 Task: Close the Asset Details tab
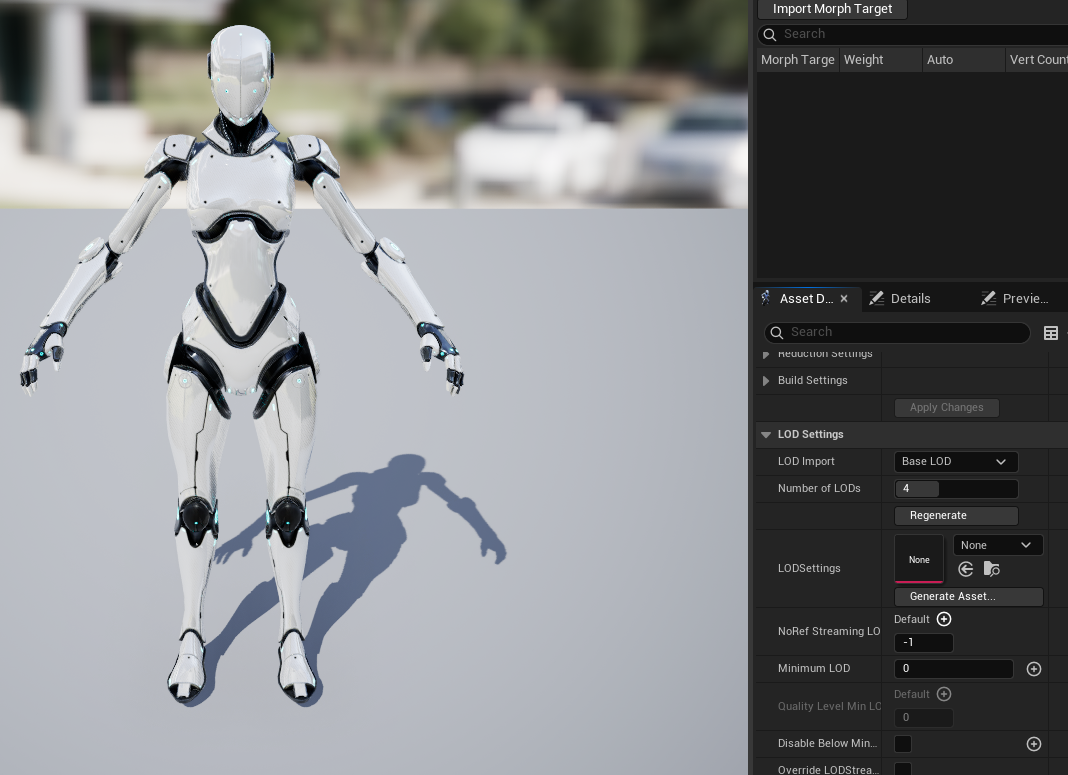[844, 299]
